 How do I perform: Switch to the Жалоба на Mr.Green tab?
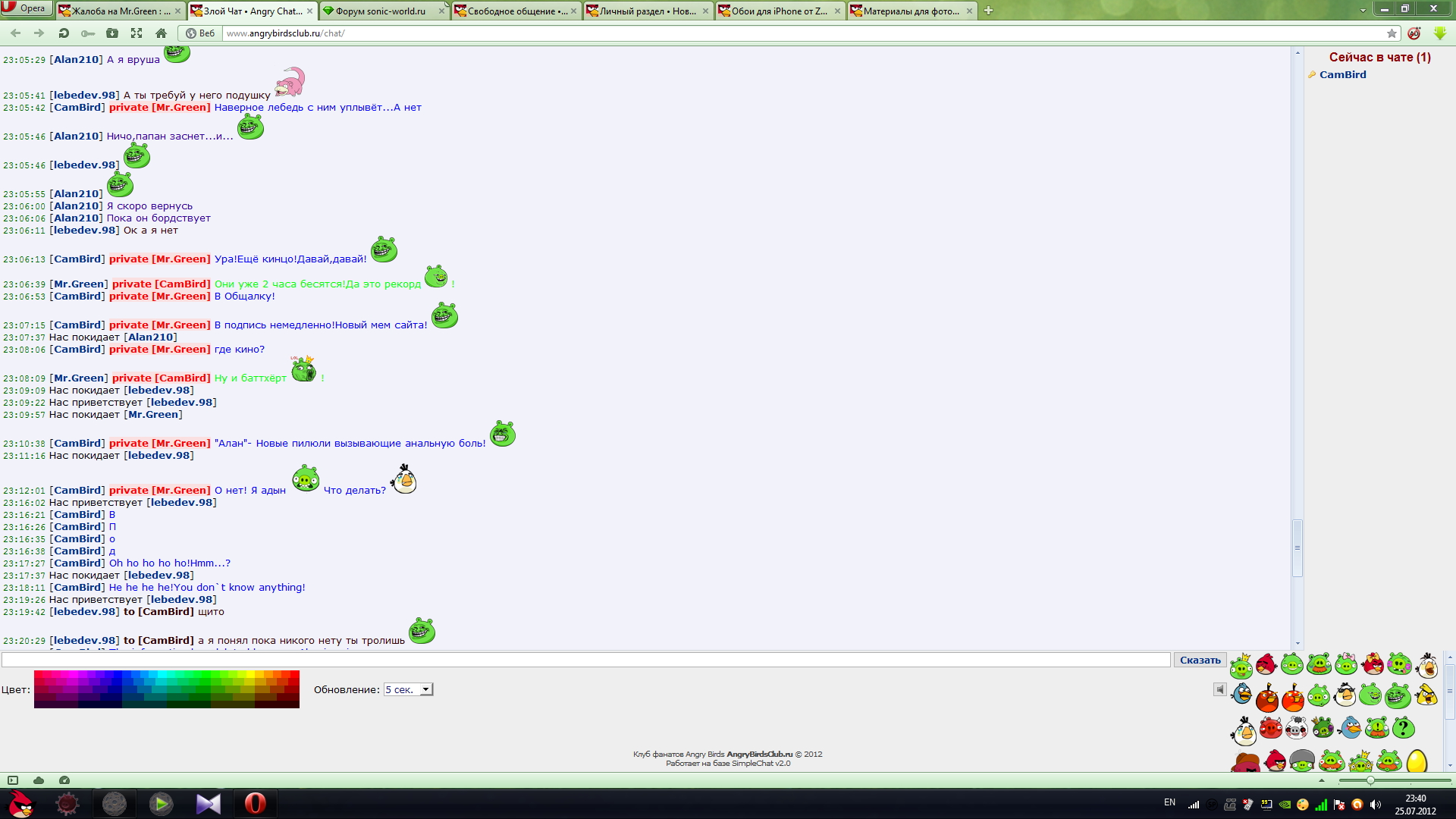coord(120,11)
